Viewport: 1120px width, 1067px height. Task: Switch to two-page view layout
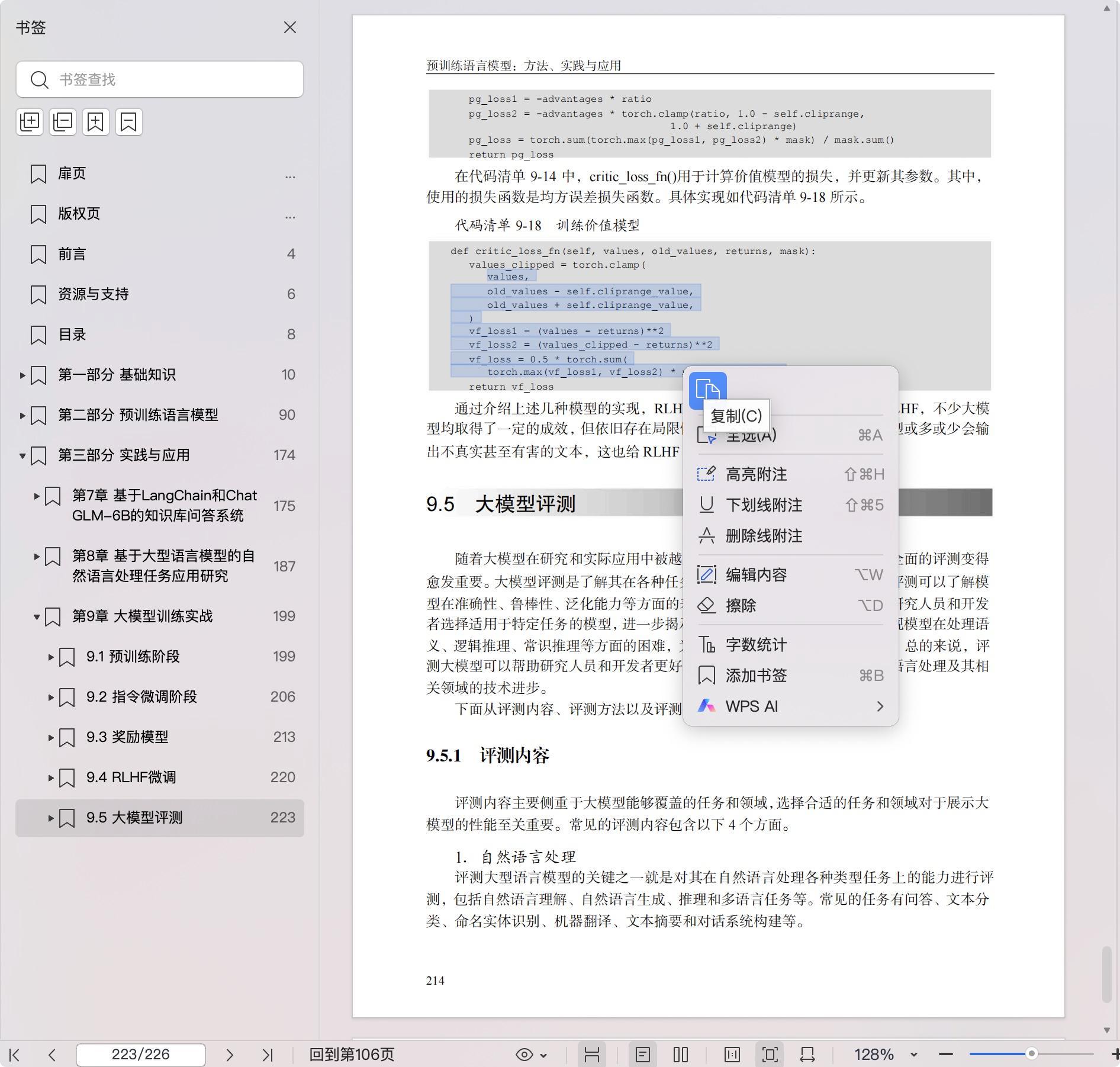pyautogui.click(x=681, y=1055)
